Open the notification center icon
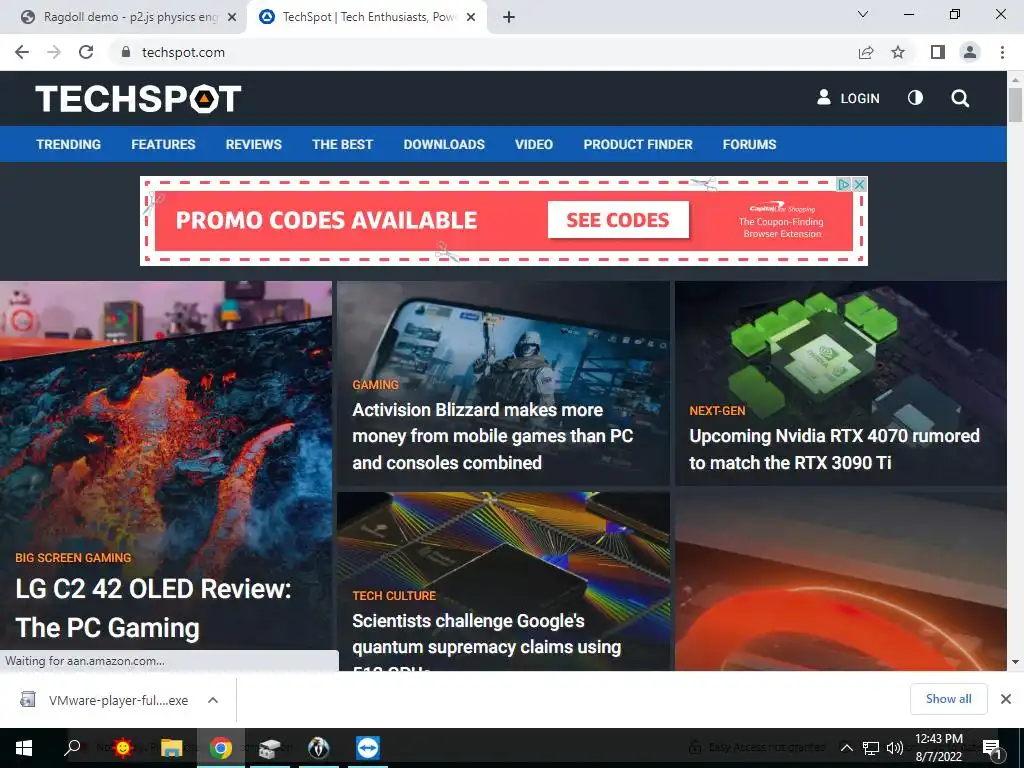This screenshot has height=768, width=1024. coord(992,749)
